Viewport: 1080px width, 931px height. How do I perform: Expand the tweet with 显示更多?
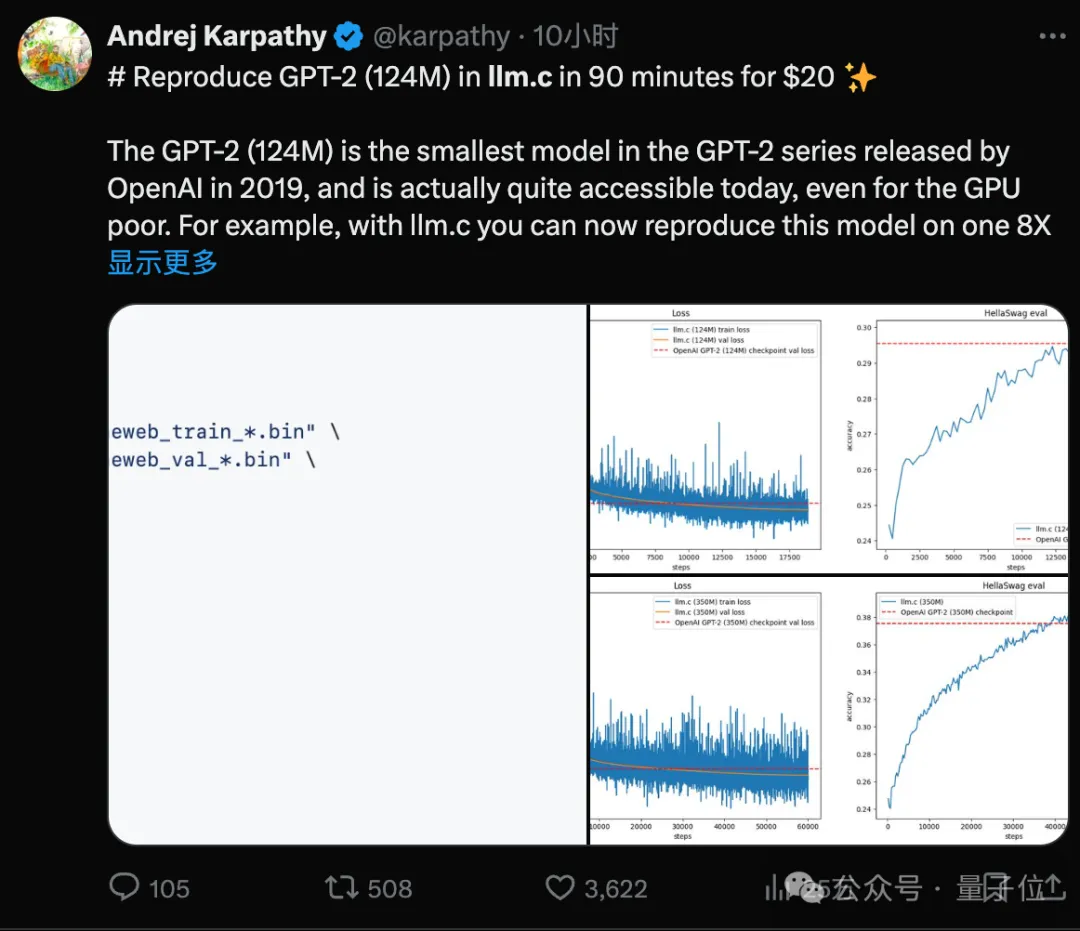(160, 262)
